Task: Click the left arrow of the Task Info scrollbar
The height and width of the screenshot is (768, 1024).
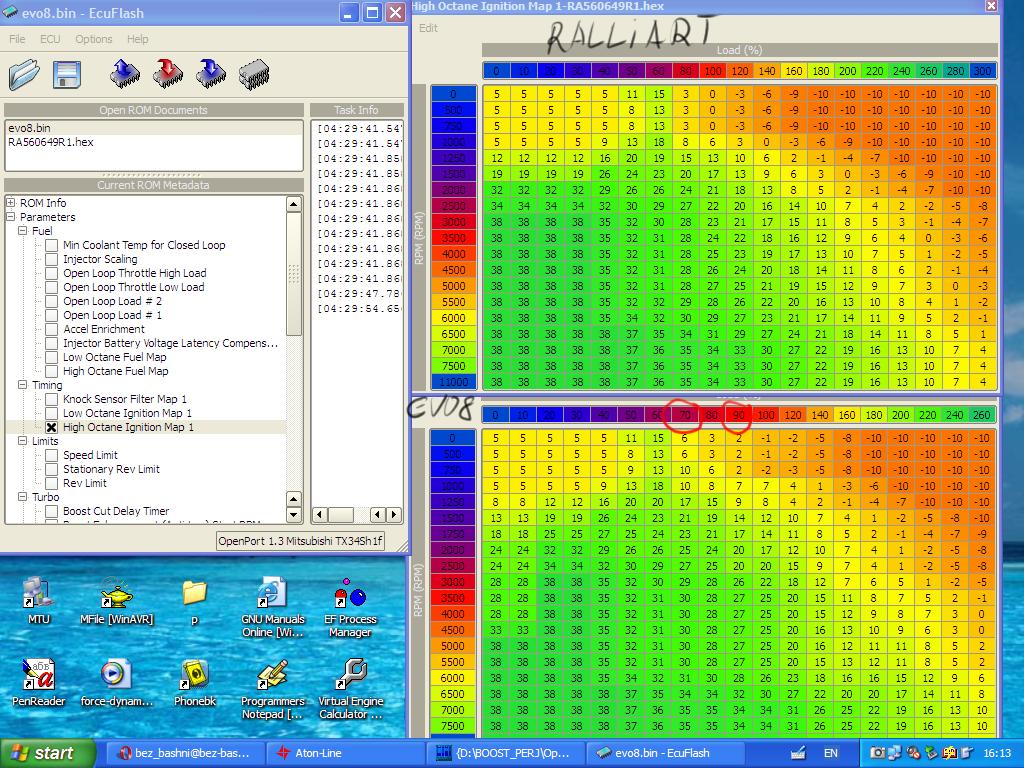Action: point(319,515)
